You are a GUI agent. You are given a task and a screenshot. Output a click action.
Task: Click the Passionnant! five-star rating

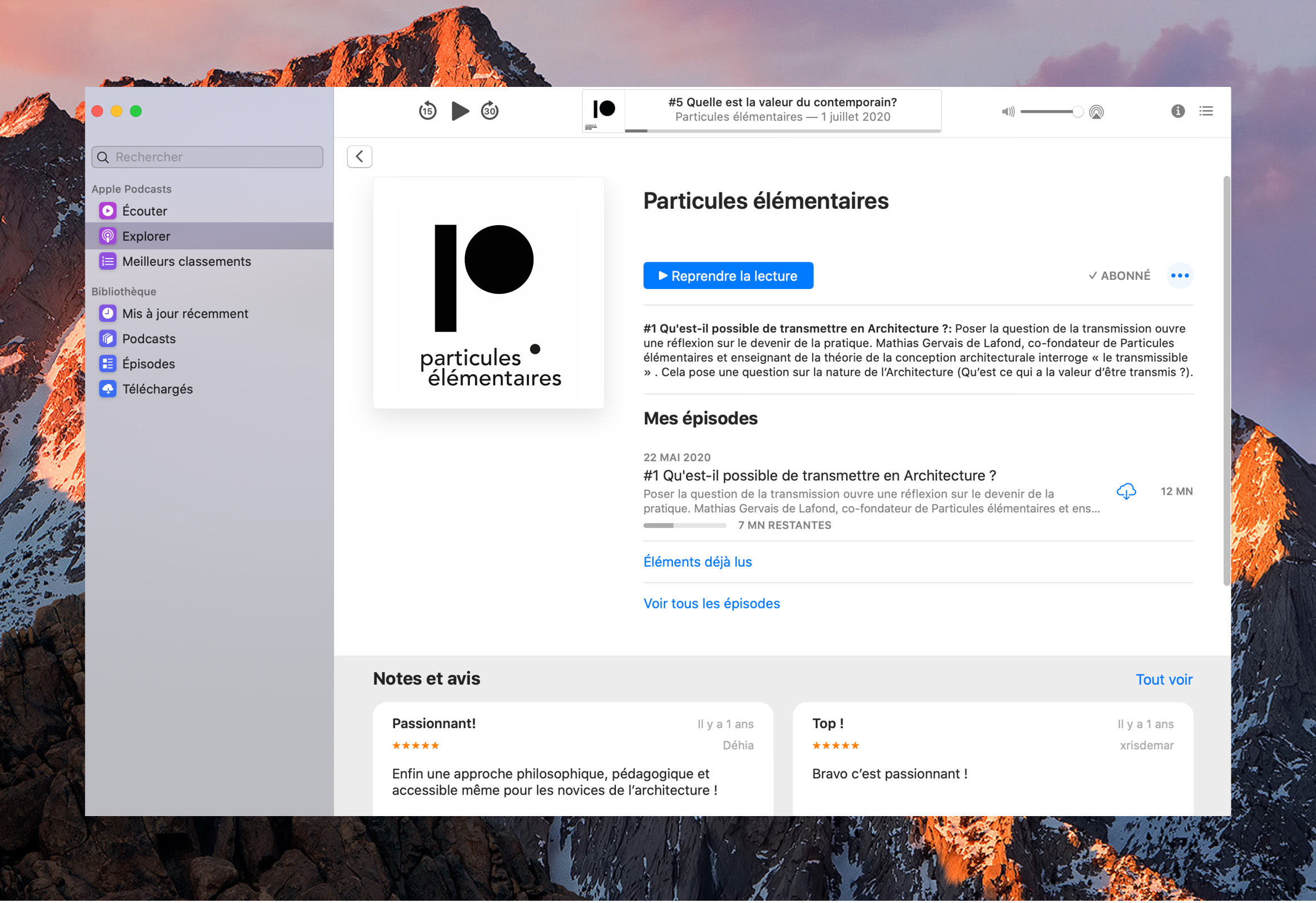(416, 746)
